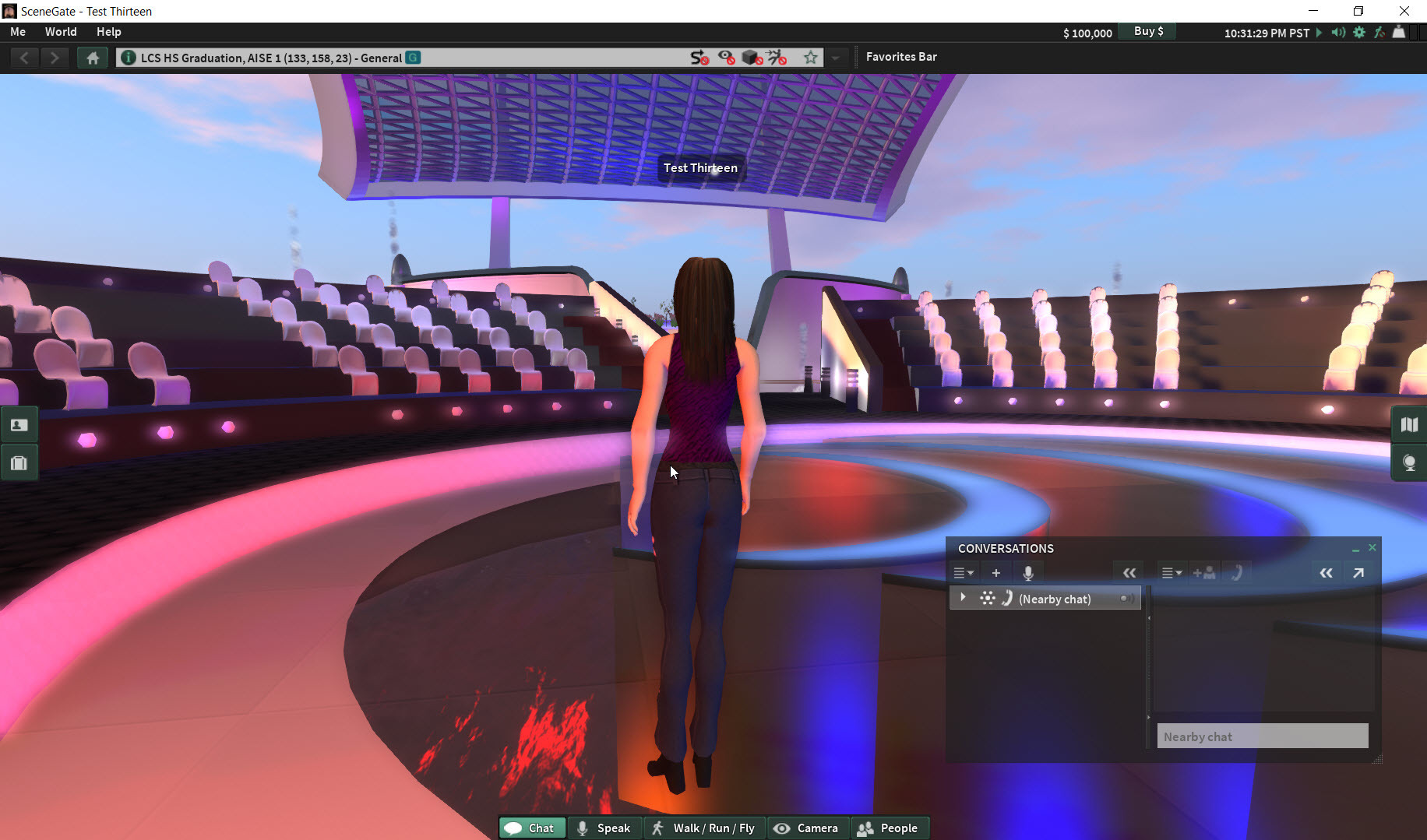Toggle the favorite star for LCS HS Graduation
The image size is (1427, 840).
810,57
